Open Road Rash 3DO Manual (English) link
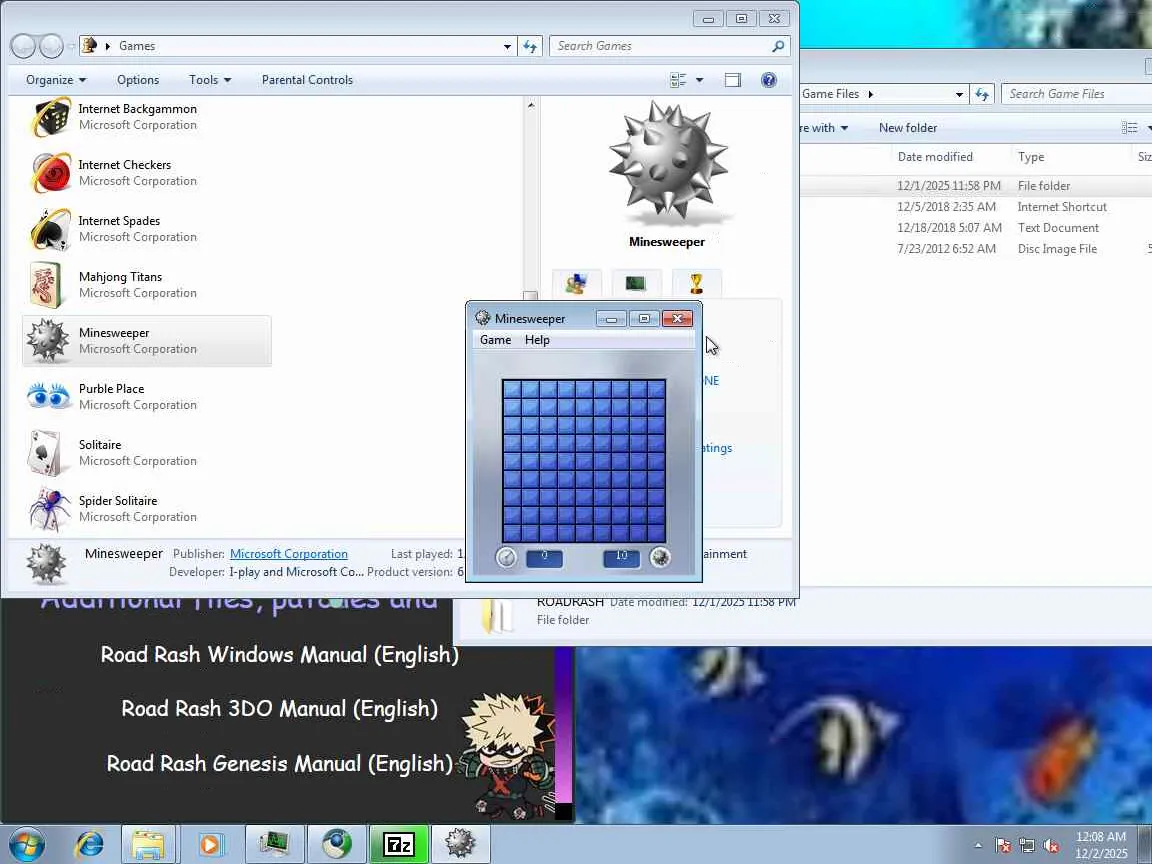The height and width of the screenshot is (864, 1152). tap(280, 709)
